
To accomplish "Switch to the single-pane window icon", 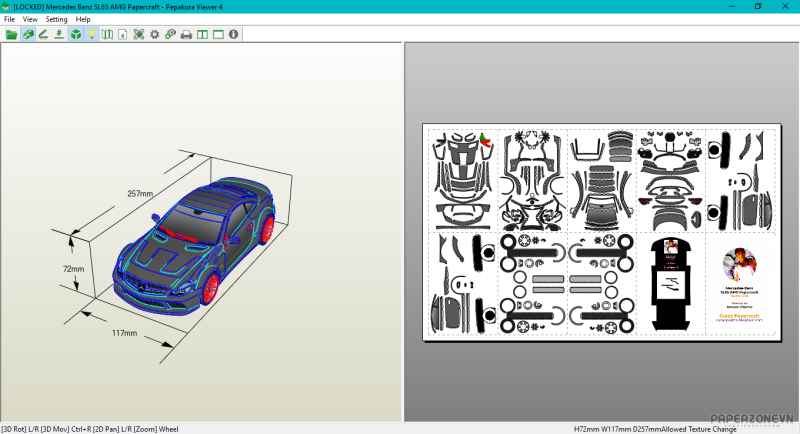I will pos(218,34).
